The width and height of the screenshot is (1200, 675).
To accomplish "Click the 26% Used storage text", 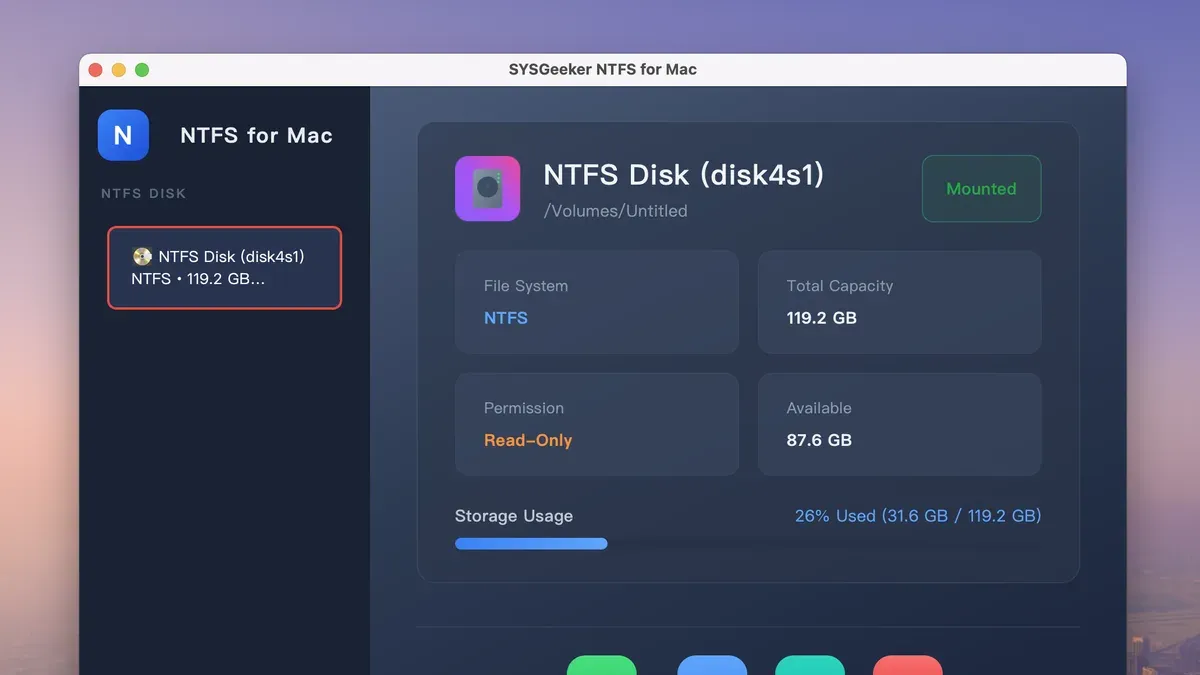I will pyautogui.click(x=918, y=516).
